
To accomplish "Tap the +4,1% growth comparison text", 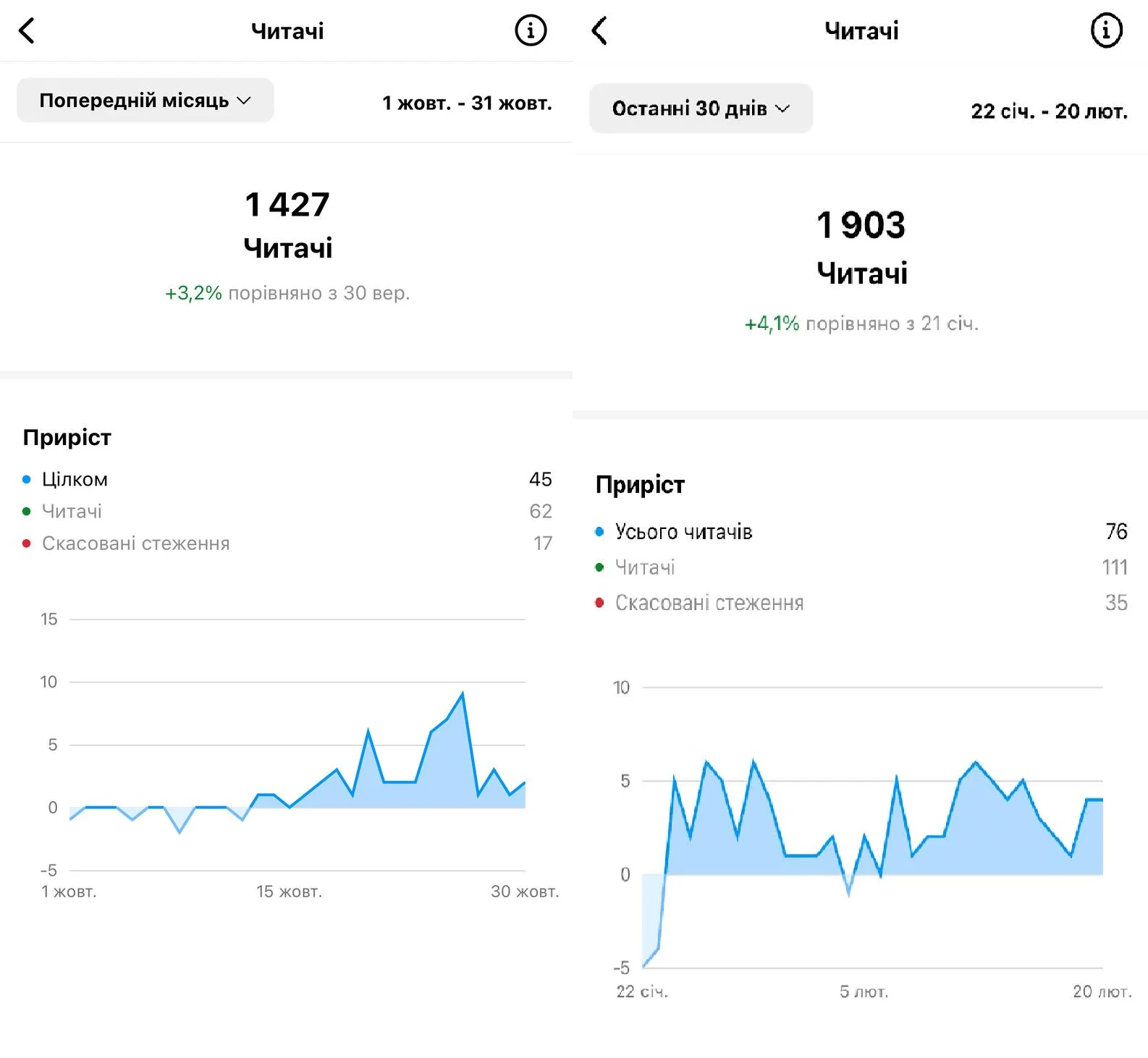I will pyautogui.click(x=861, y=323).
